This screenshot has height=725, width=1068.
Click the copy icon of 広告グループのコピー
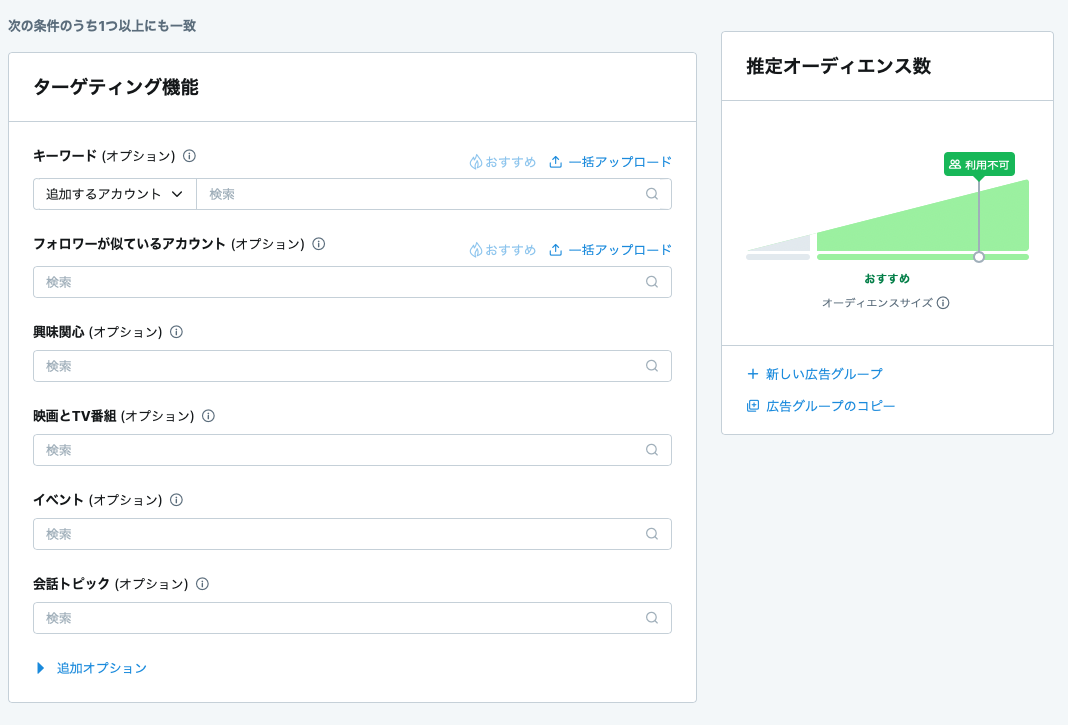point(753,406)
